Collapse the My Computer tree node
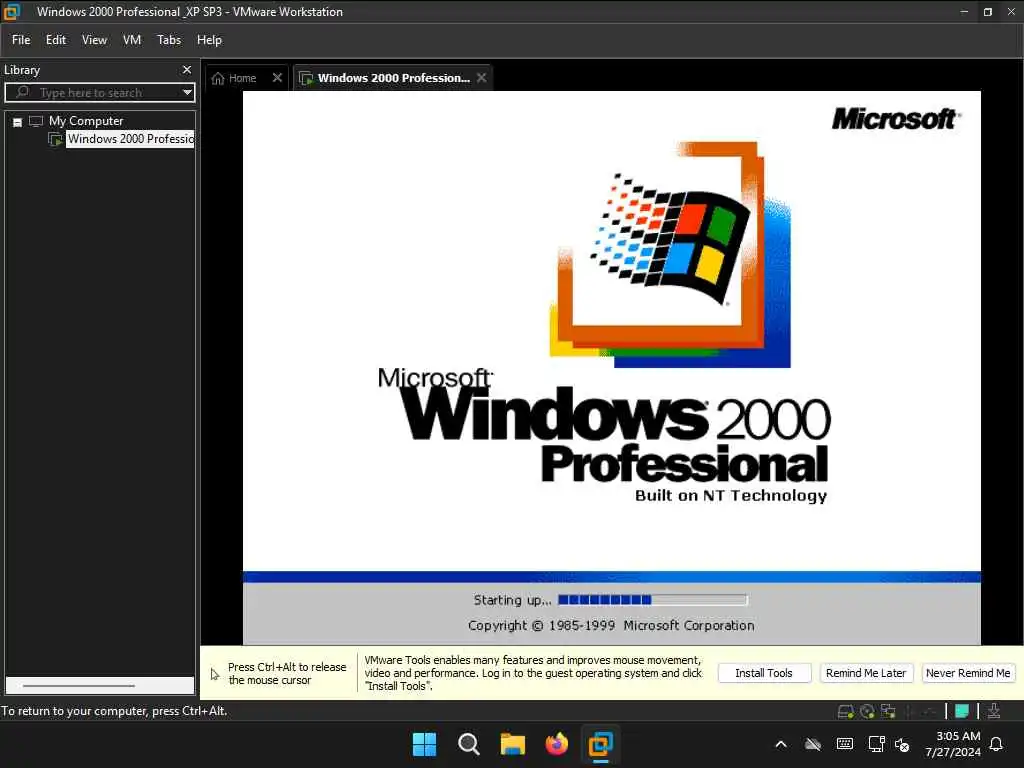This screenshot has width=1024, height=768. coord(18,122)
